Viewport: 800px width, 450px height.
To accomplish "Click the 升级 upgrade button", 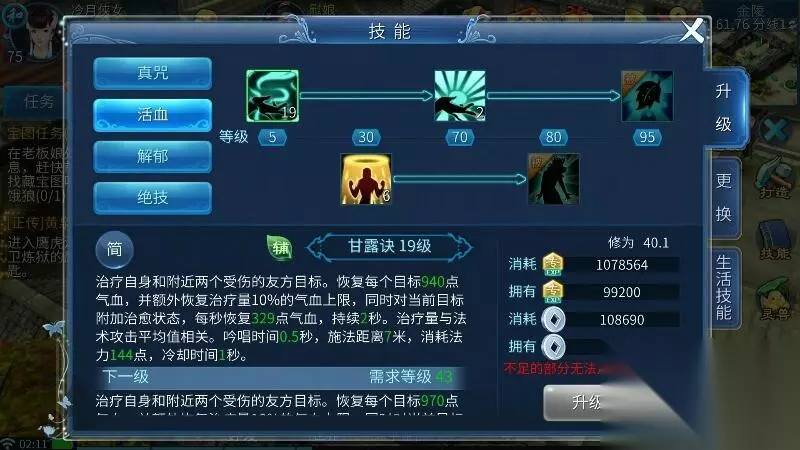I will pyautogui.click(x=587, y=403).
